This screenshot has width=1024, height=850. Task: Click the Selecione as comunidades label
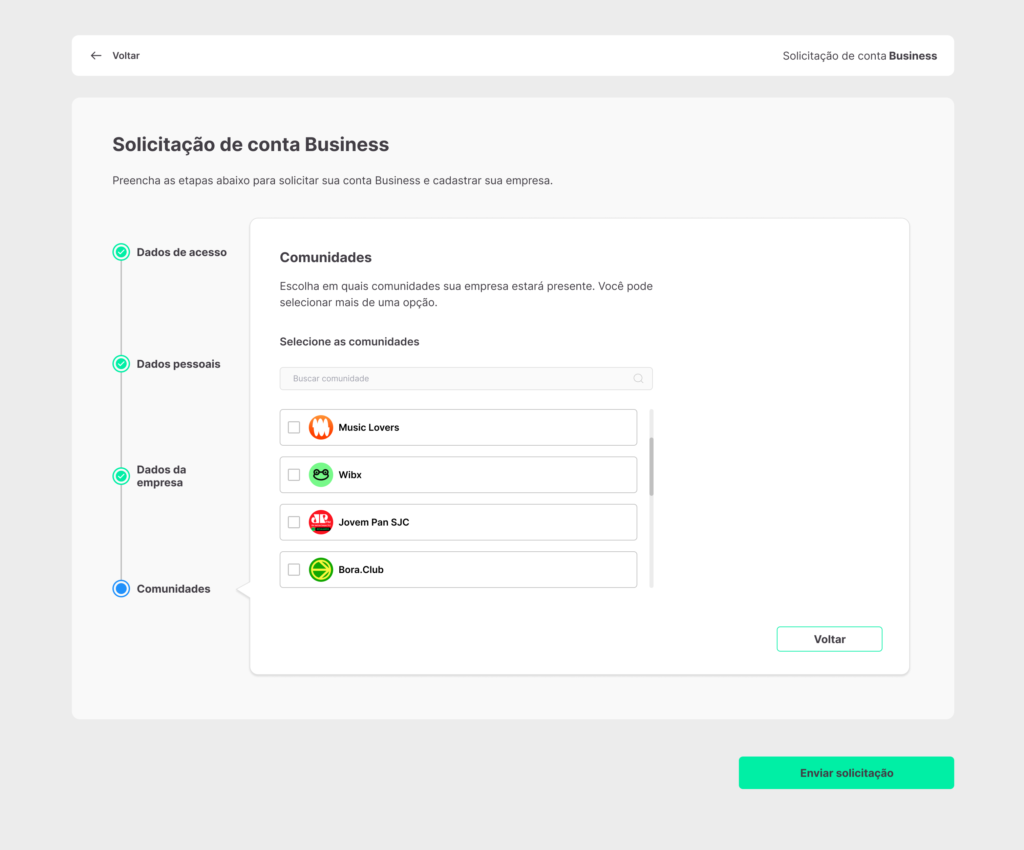[x=349, y=341]
